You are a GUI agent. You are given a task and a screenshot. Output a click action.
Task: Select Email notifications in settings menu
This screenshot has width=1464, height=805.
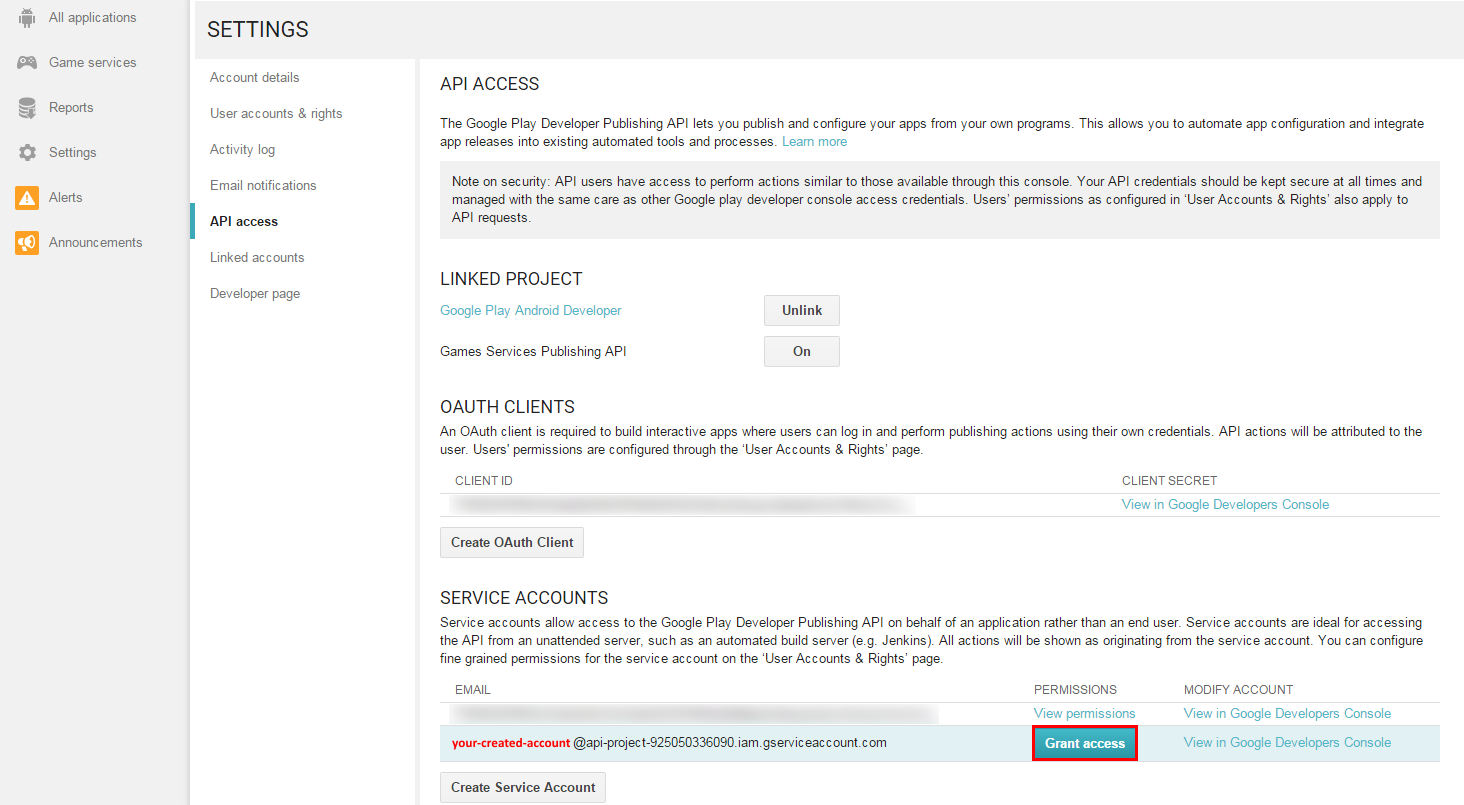263,185
